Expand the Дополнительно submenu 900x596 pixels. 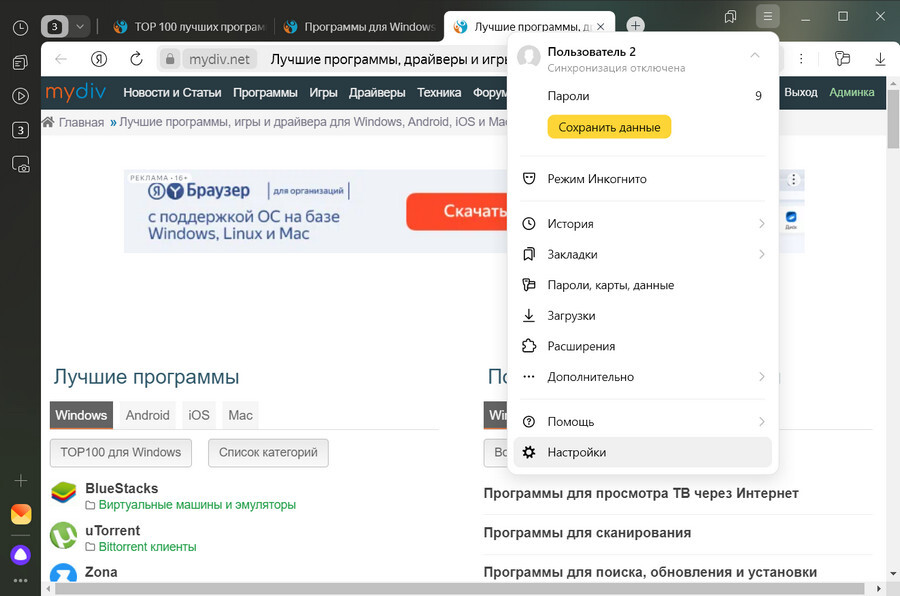click(x=761, y=377)
